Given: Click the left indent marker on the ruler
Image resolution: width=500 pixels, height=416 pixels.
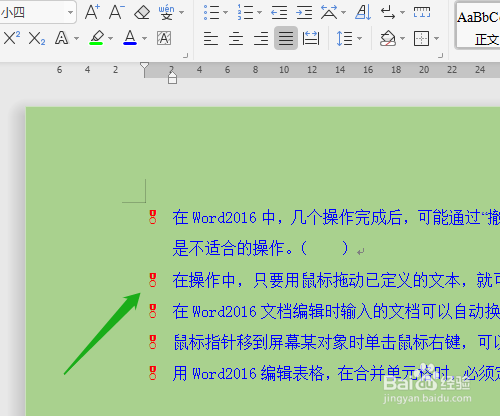Looking at the screenshot, I should [x=172, y=80].
